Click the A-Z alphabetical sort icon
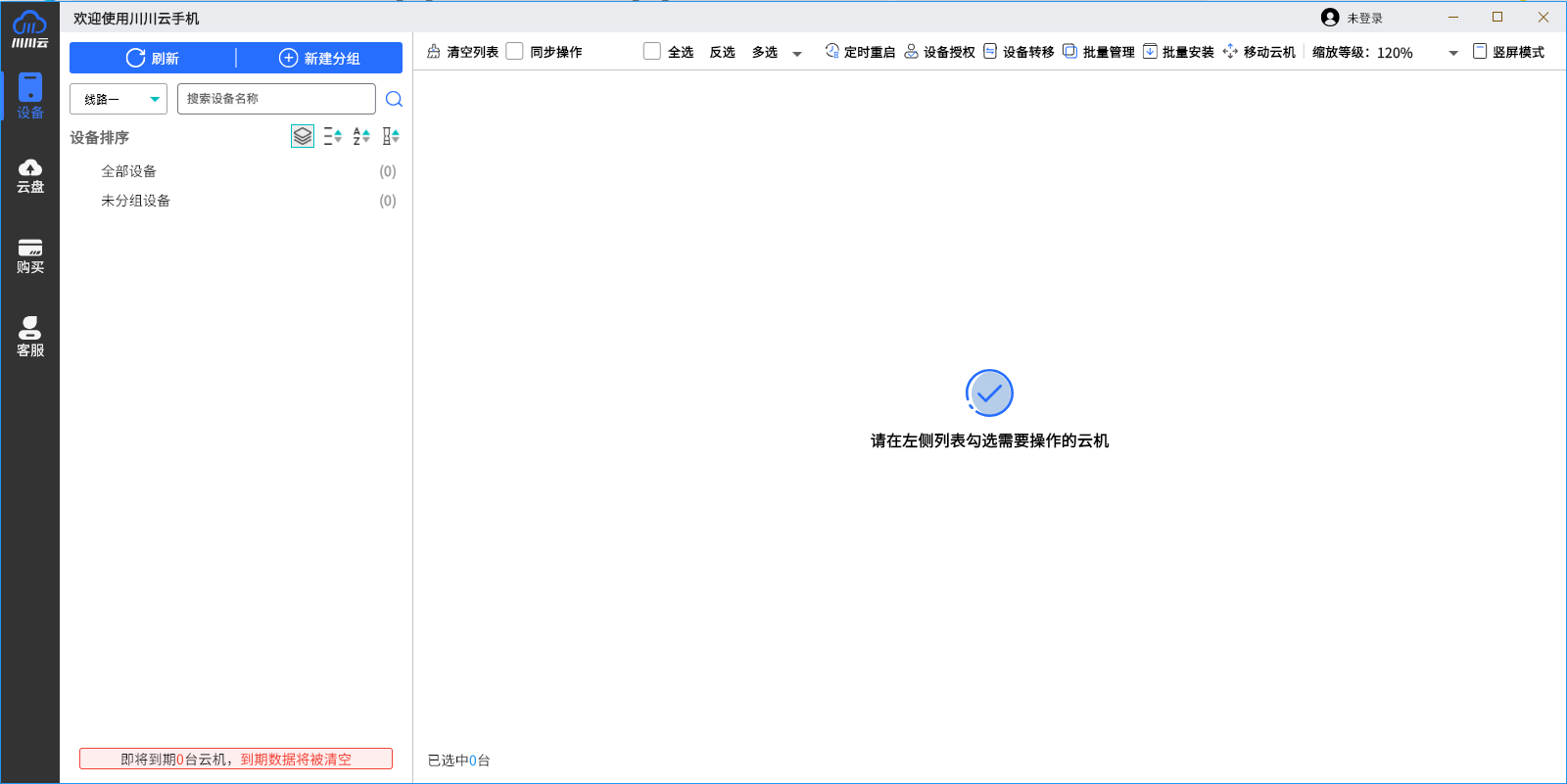The width and height of the screenshot is (1567, 784). click(x=361, y=136)
